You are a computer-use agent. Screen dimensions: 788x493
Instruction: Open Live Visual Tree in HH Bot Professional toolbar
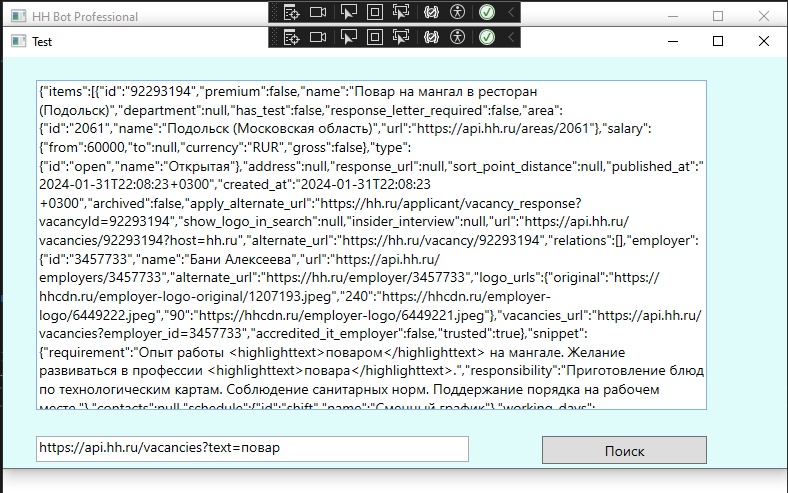pyautogui.click(x=291, y=12)
